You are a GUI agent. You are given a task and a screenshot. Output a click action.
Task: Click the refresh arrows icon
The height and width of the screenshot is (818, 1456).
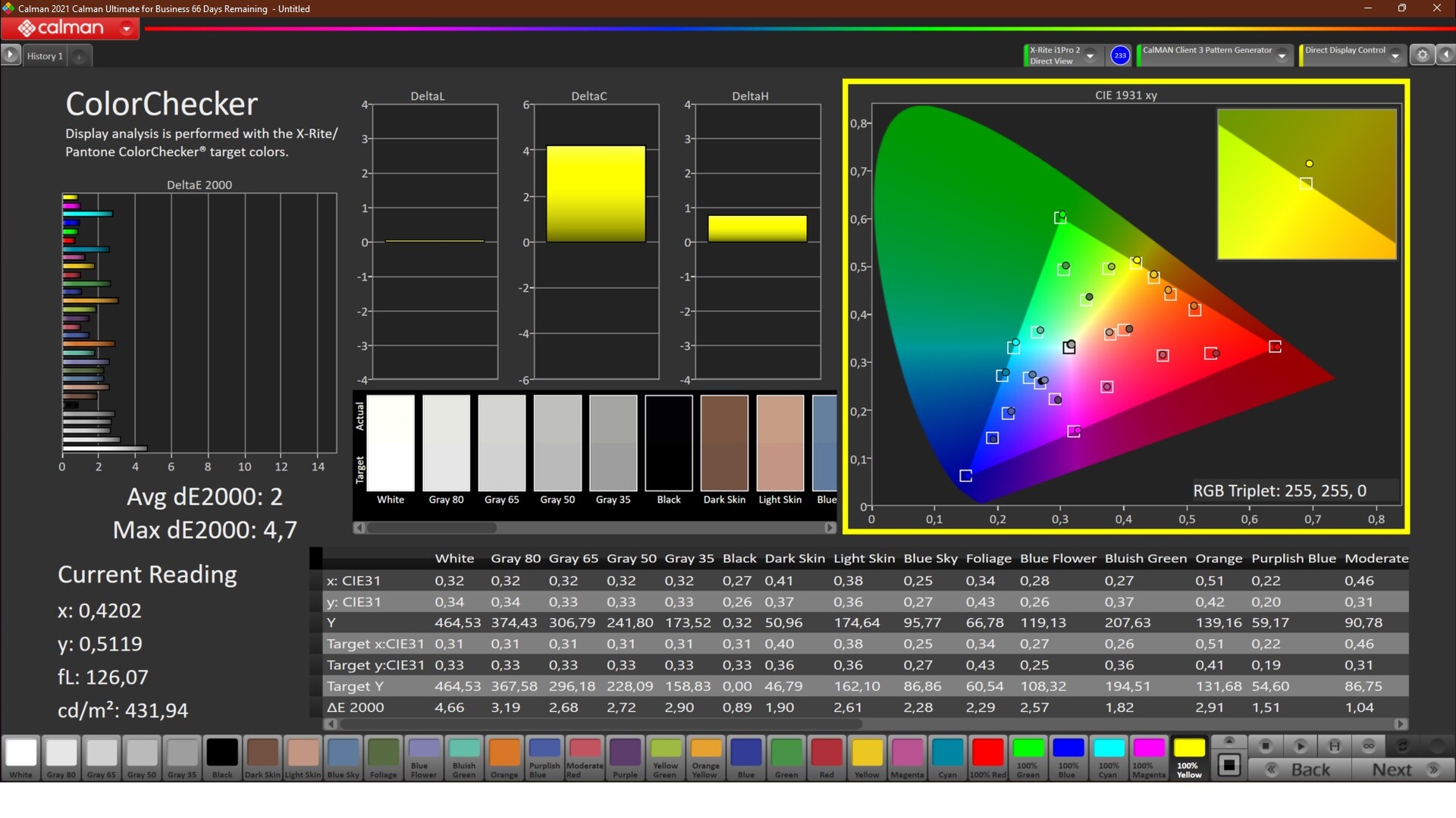click(1403, 746)
